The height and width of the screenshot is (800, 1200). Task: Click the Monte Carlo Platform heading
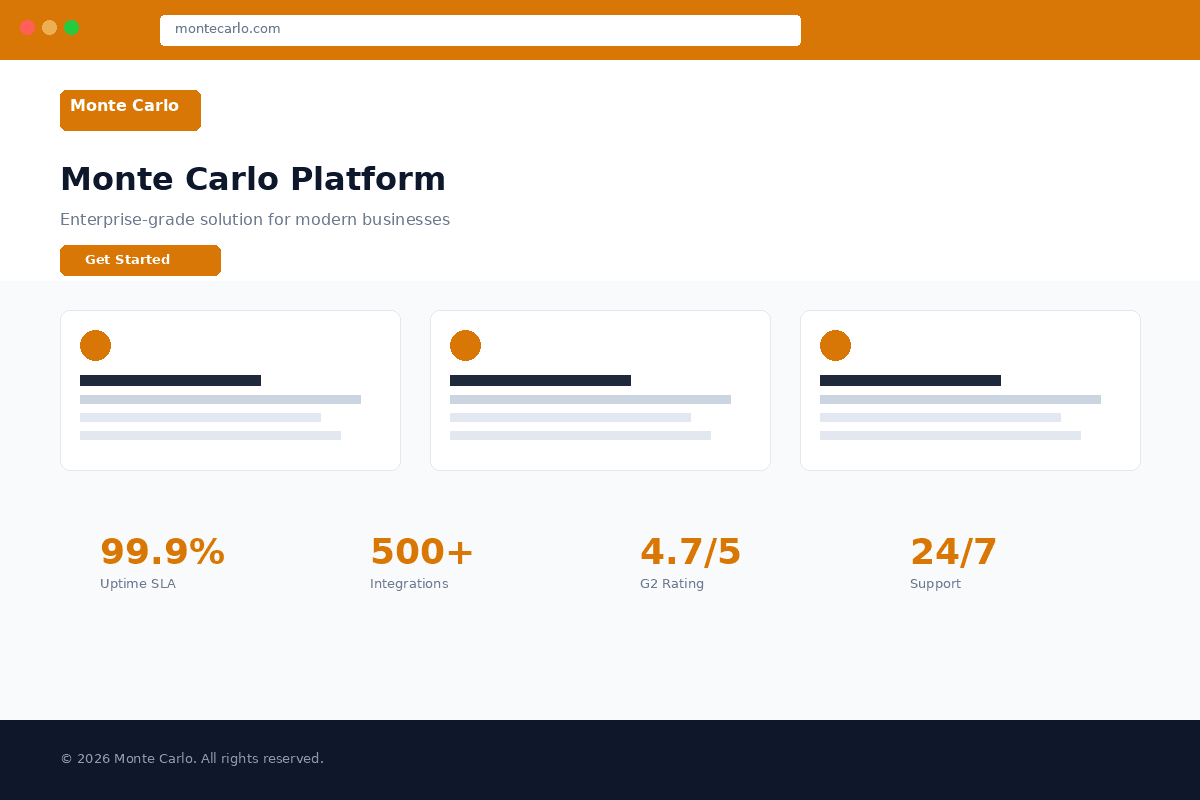(x=253, y=179)
